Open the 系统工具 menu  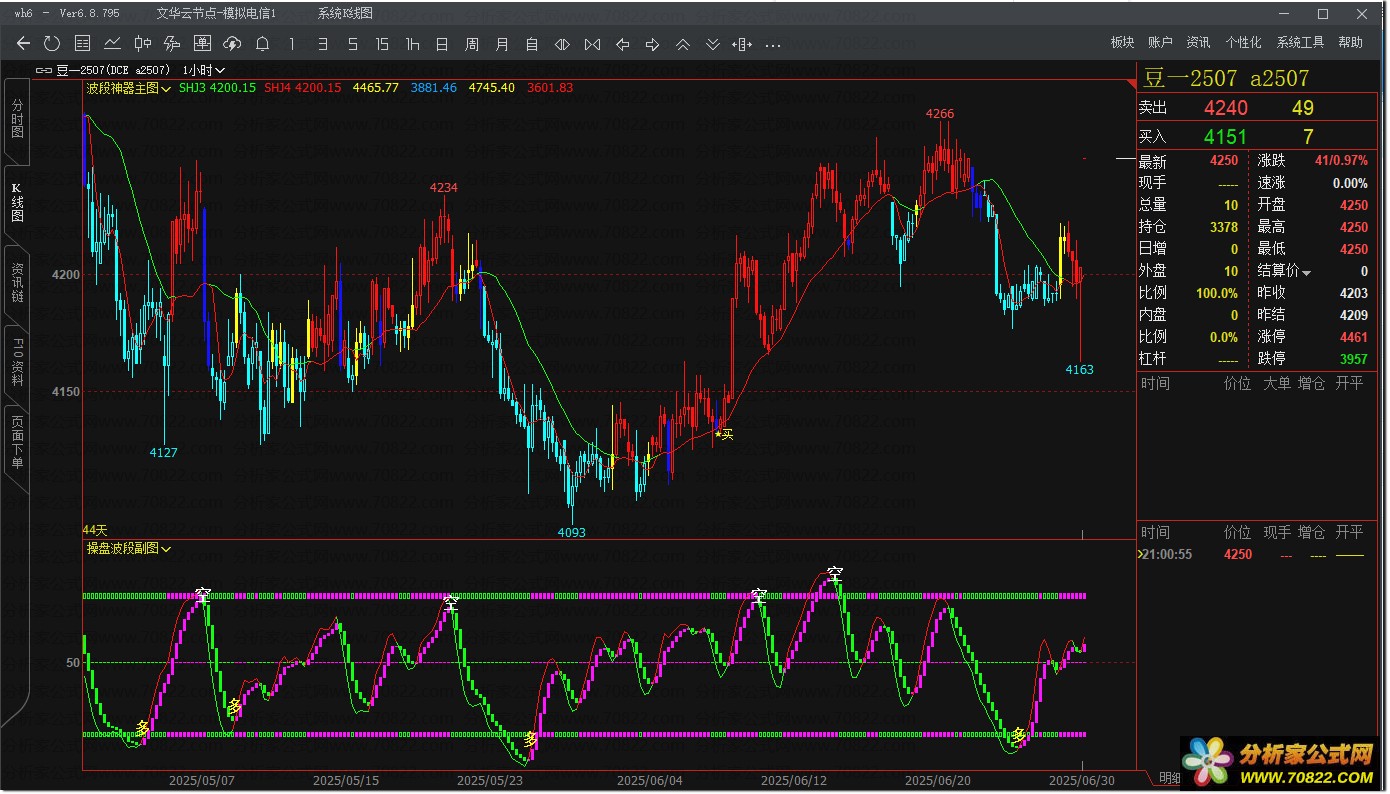pyautogui.click(x=1300, y=42)
